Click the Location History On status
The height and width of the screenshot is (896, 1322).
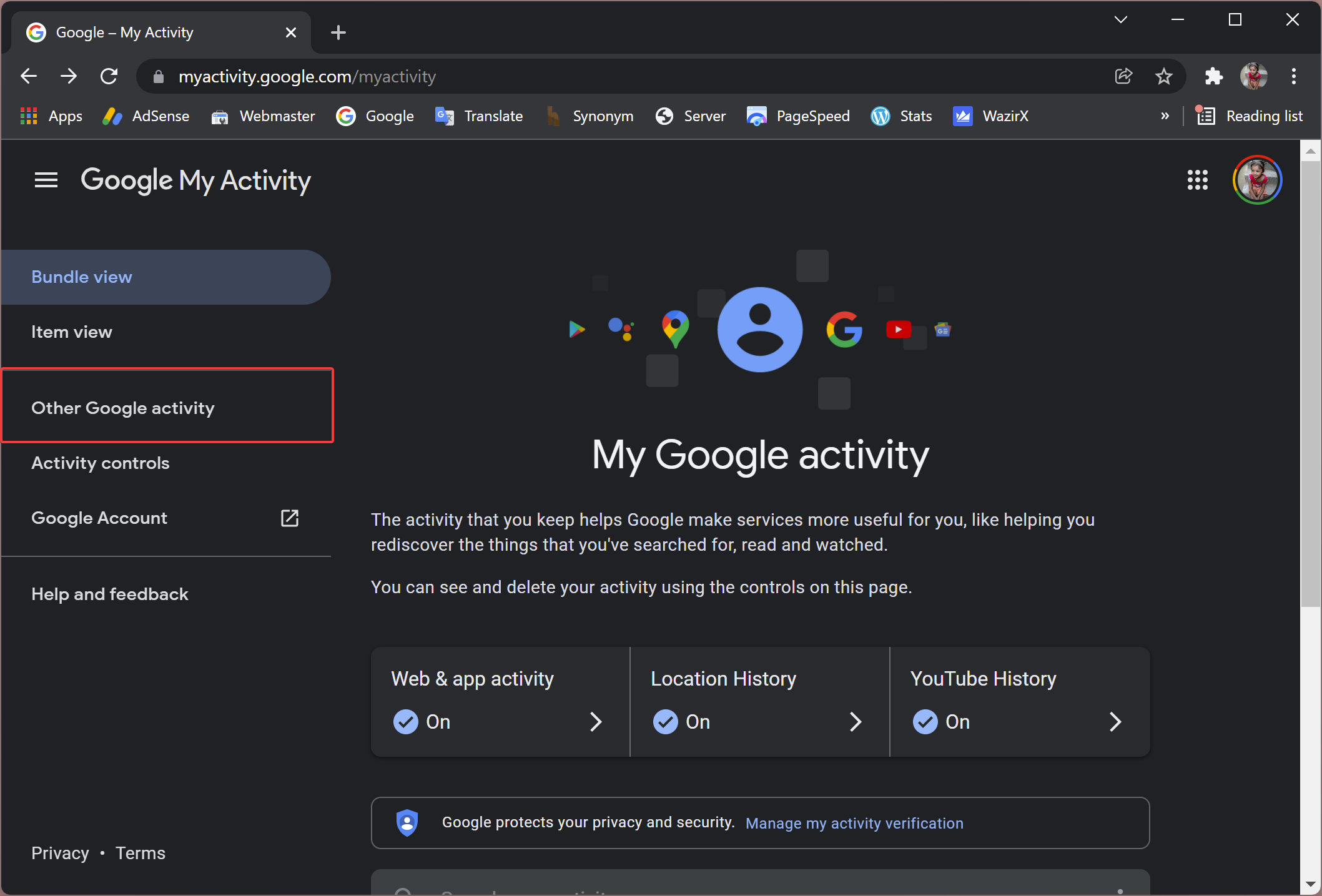pyautogui.click(x=681, y=722)
